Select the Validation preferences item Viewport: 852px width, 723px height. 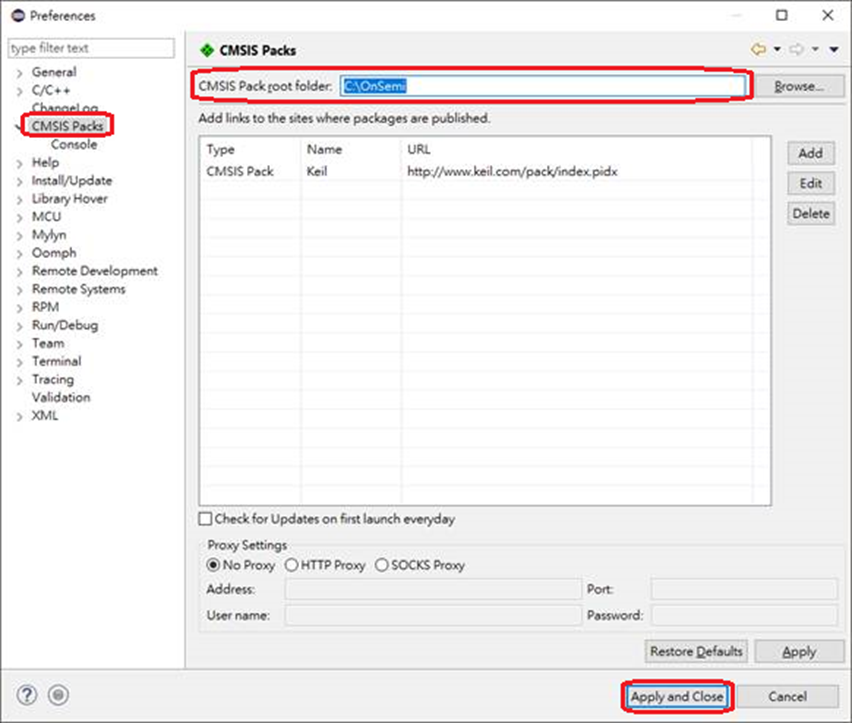click(60, 397)
